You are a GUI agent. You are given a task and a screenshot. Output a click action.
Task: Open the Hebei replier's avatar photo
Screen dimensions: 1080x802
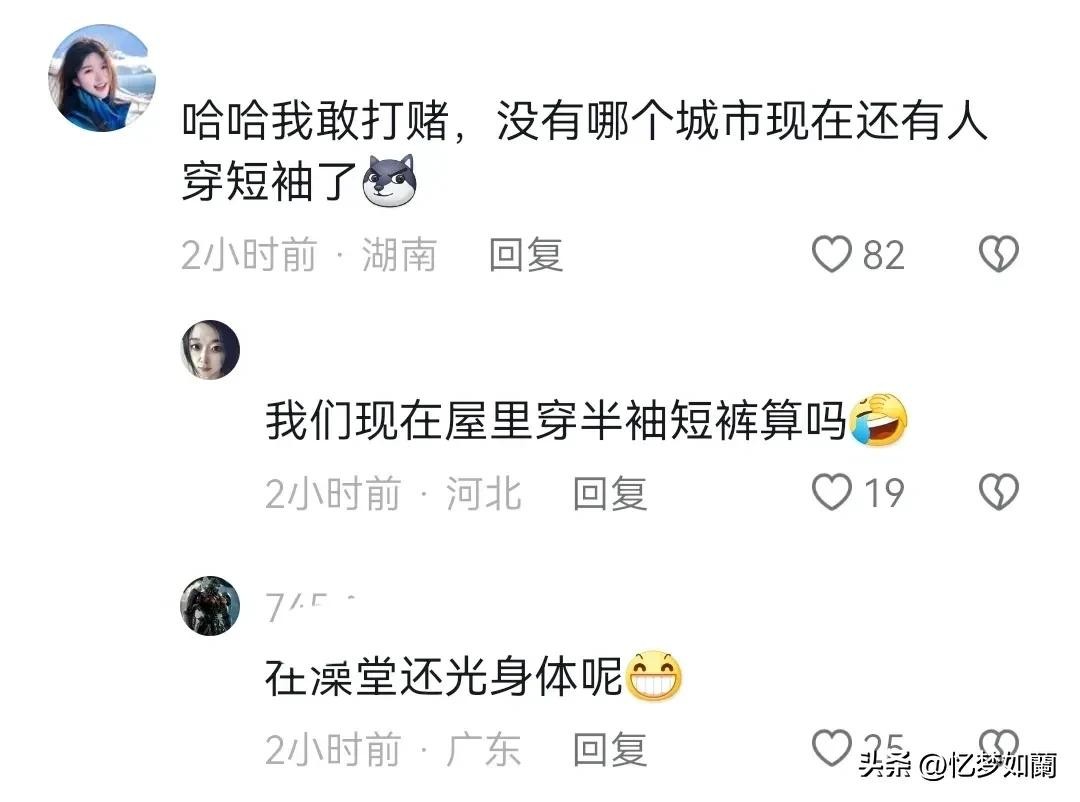click(x=210, y=349)
